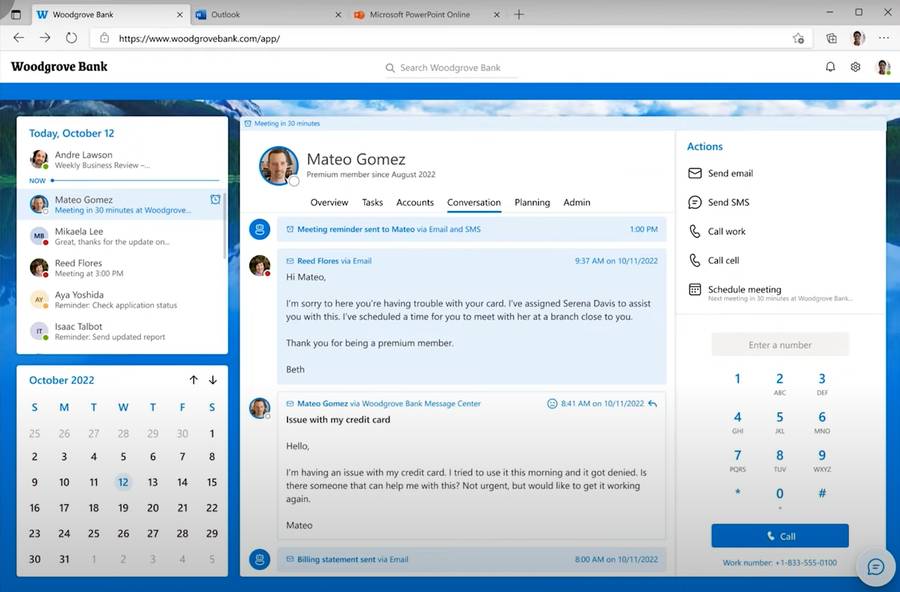Select Reed Flores Meeting at 3:00 PM entry
Screen dimensions: 900x592
[121, 268]
